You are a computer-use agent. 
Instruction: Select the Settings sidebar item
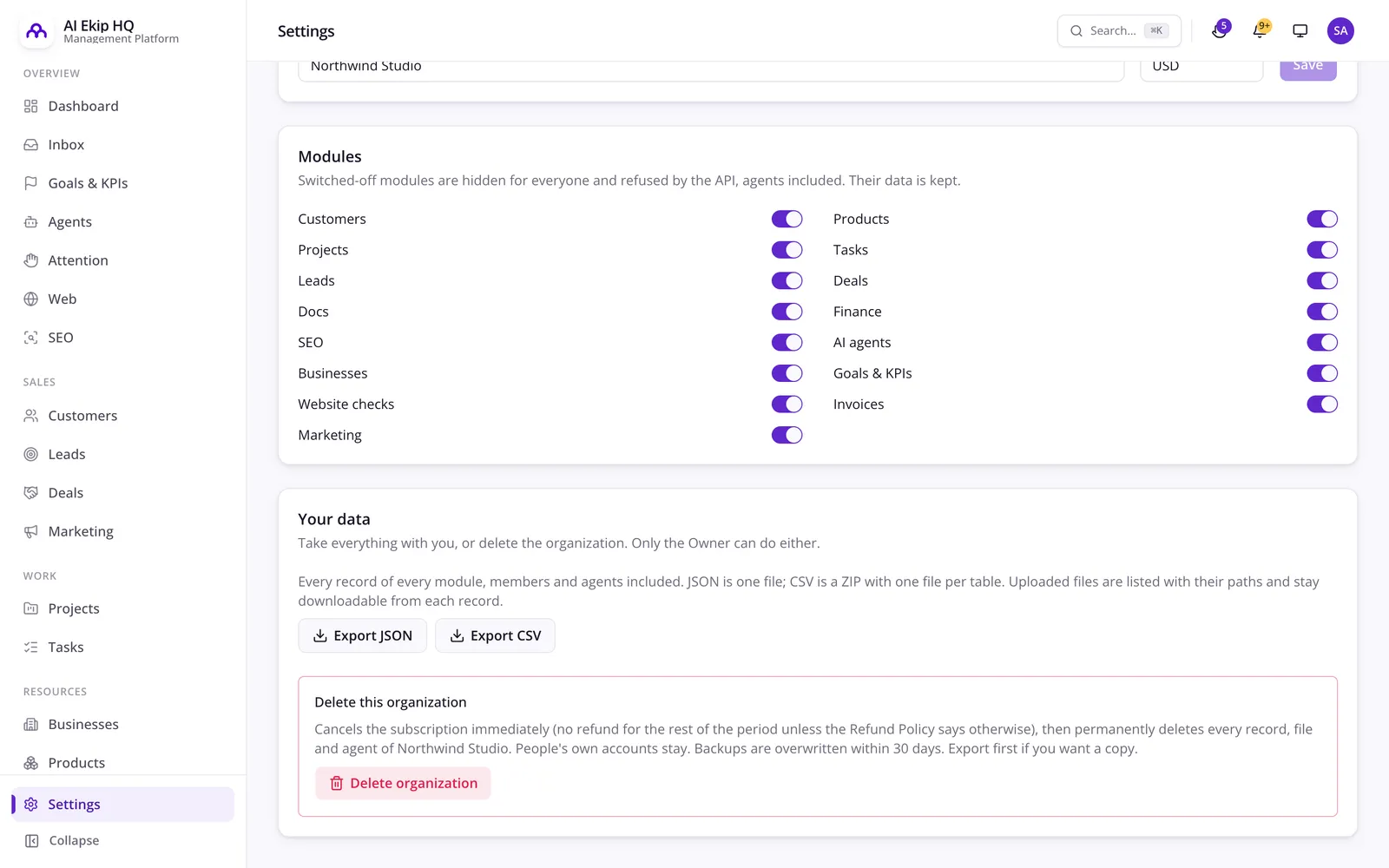tap(123, 805)
